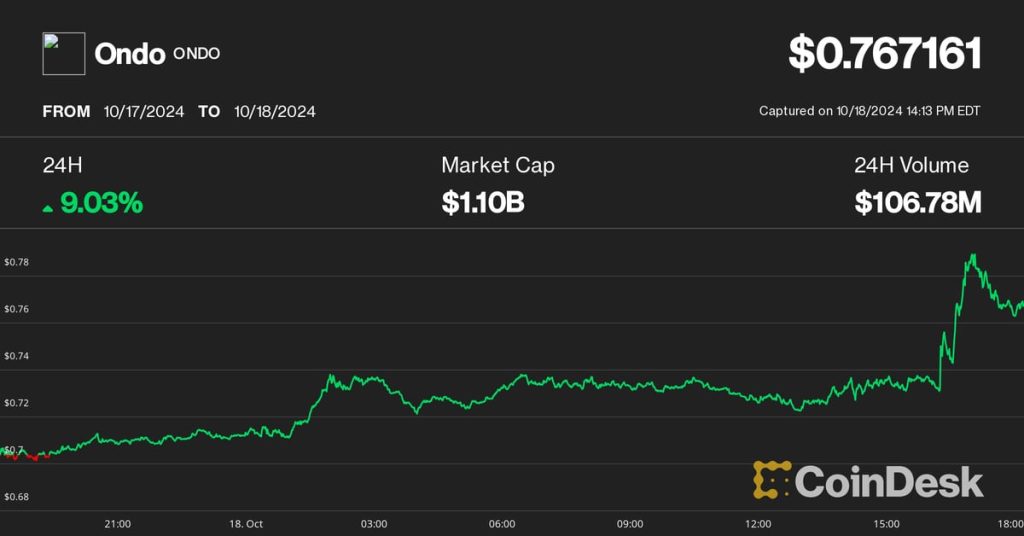Image resolution: width=1024 pixels, height=536 pixels.
Task: Click the Captured on timestamp text
Action: tap(869, 112)
